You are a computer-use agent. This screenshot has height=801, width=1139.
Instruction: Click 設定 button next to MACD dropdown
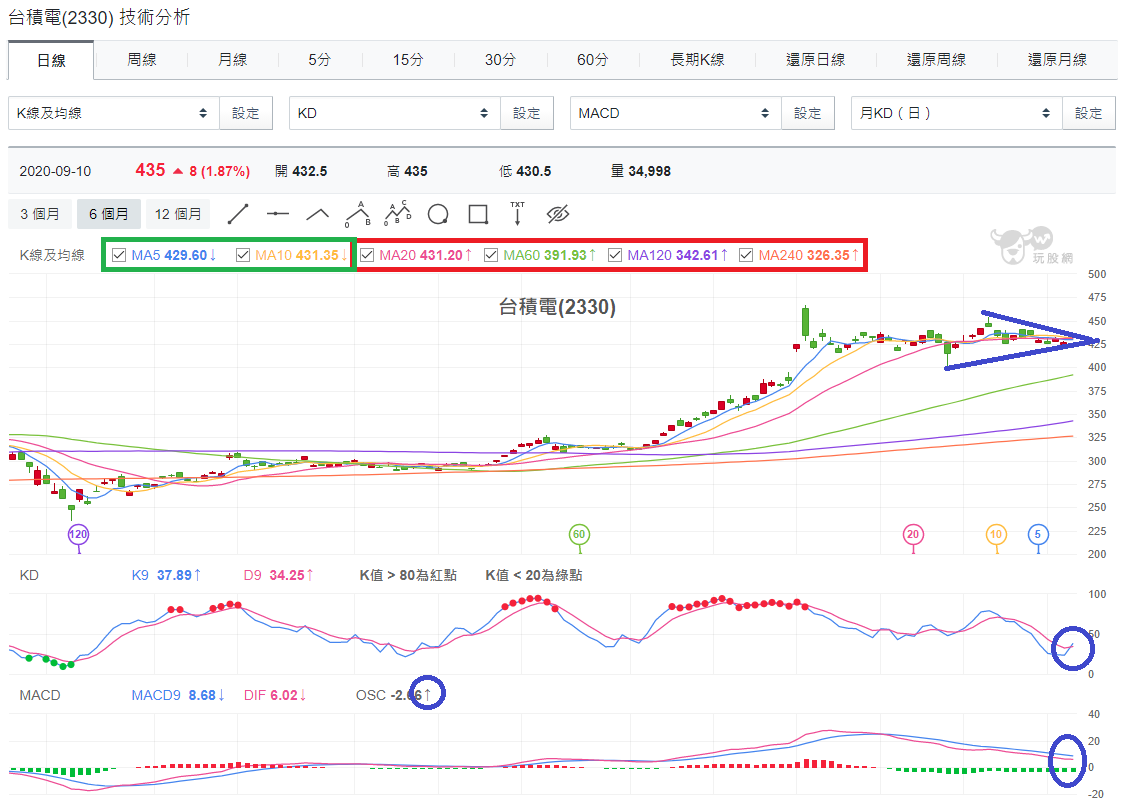[x=808, y=113]
